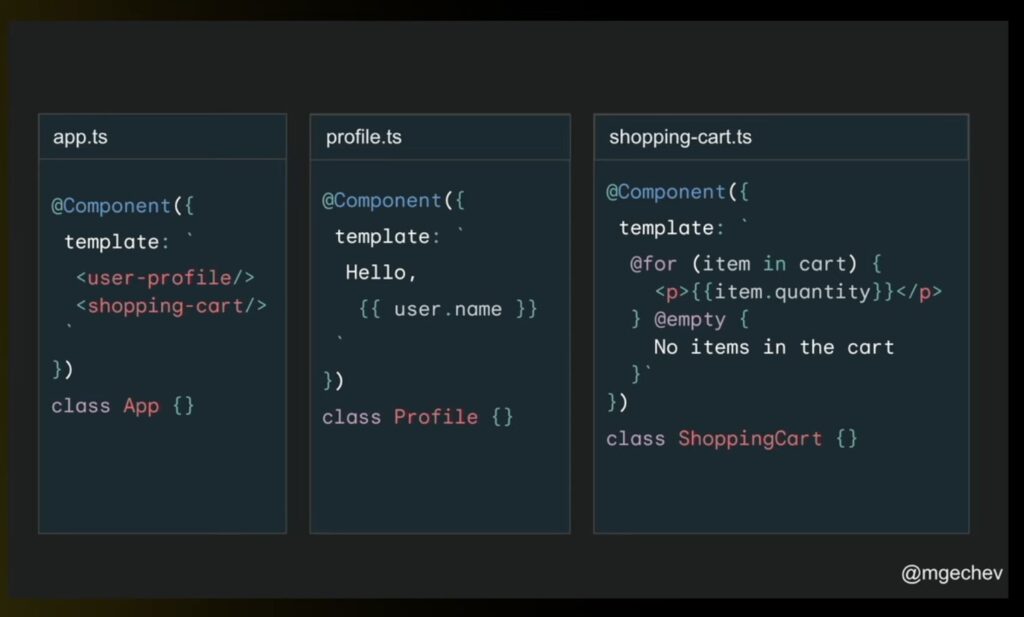1024x617 pixels.
Task: Select @Component({ line in shopping-cart.ts panel
Action: (x=677, y=192)
